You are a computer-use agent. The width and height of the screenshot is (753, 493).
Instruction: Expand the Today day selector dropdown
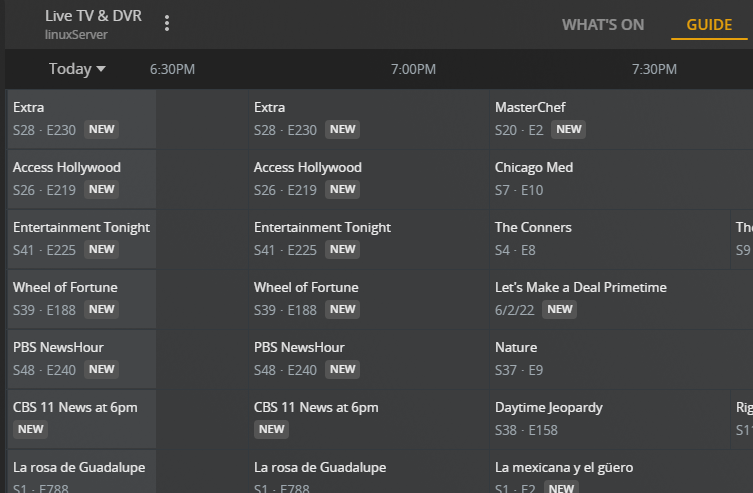[x=77, y=69]
